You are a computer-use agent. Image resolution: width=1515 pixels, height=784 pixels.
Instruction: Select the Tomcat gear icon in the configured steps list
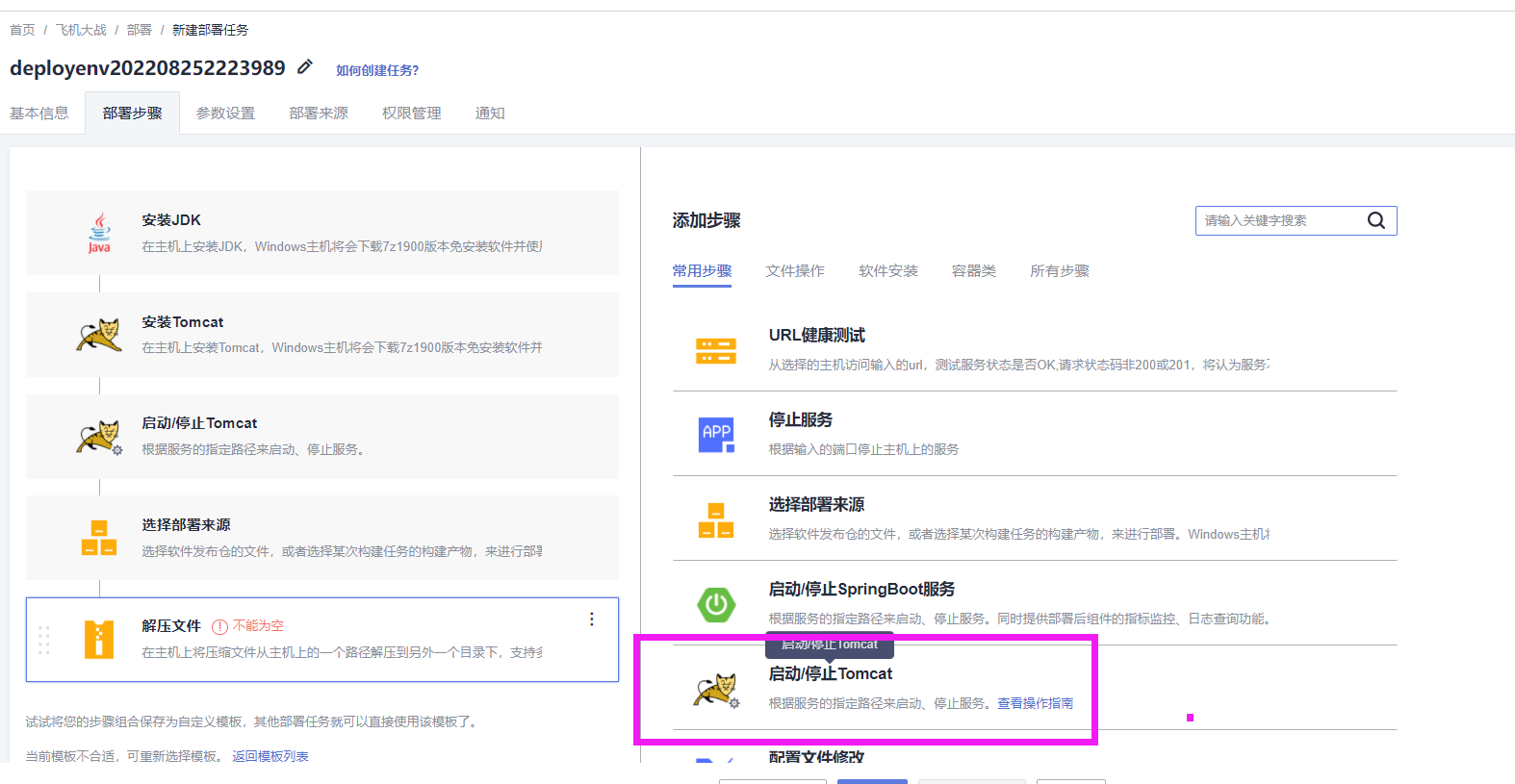[x=99, y=437]
